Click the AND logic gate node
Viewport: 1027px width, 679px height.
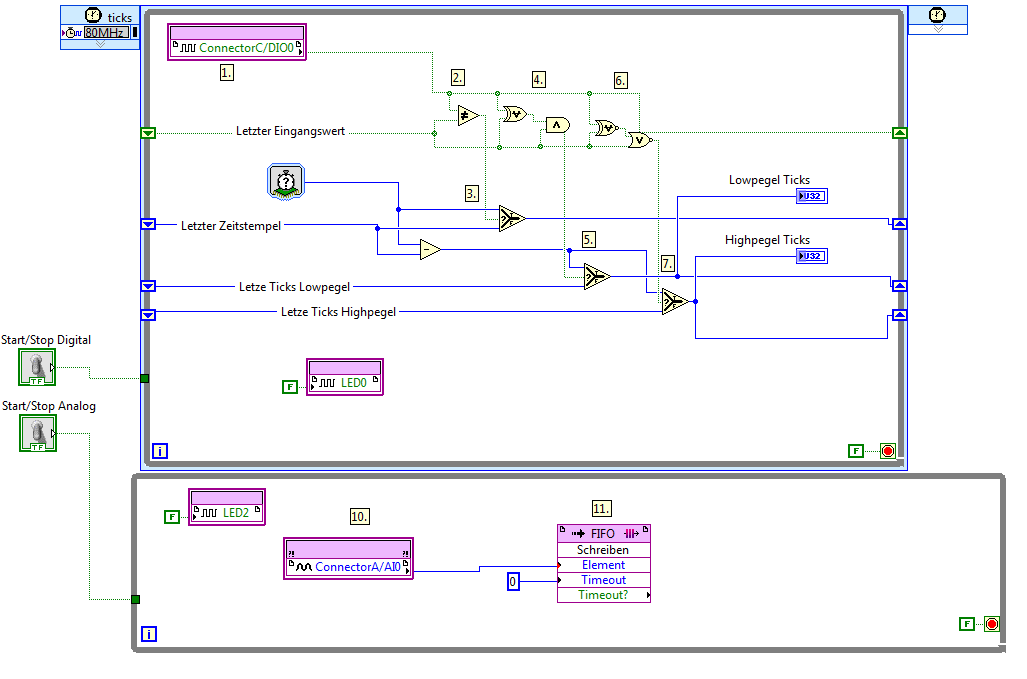coord(557,124)
